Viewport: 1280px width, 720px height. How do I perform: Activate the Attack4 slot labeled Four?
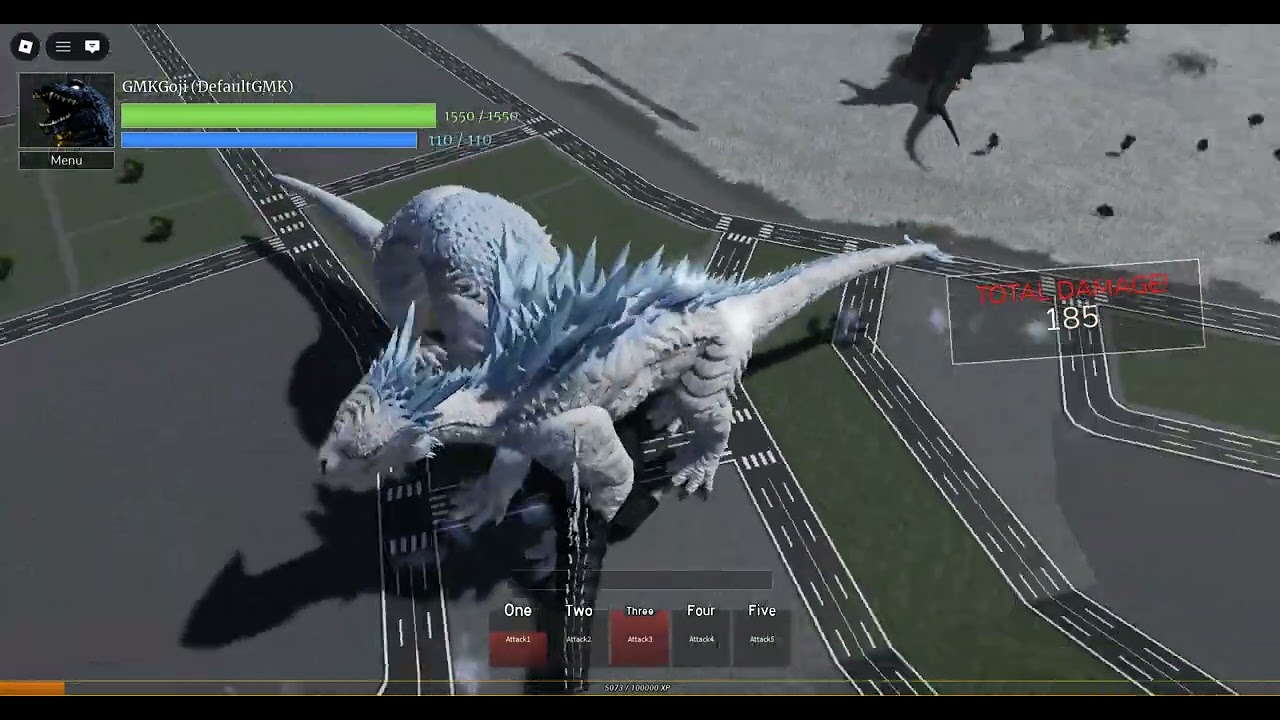point(701,639)
